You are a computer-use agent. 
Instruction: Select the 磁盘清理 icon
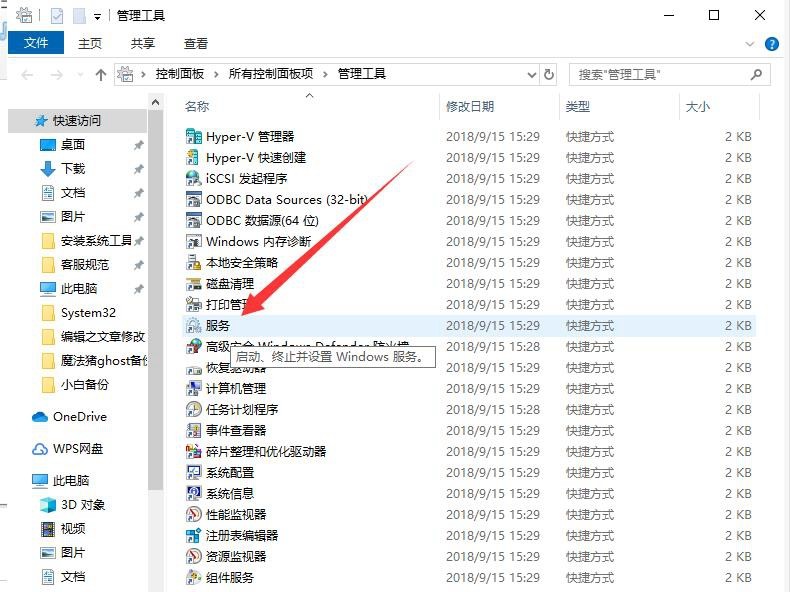194,284
